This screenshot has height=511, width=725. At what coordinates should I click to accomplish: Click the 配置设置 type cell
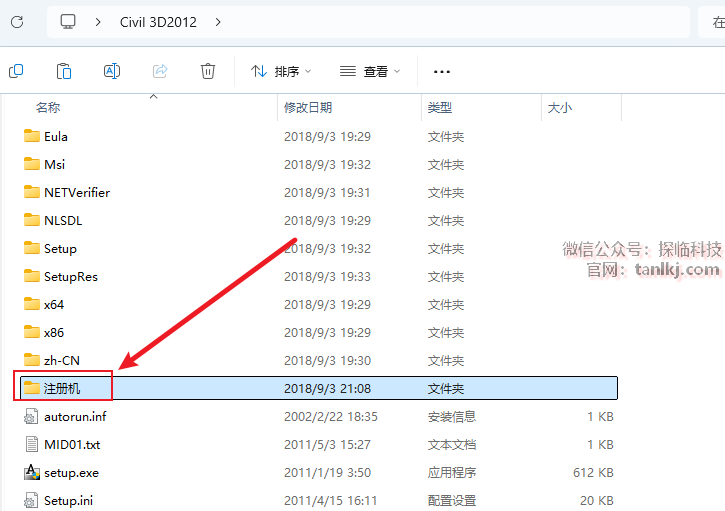click(452, 501)
